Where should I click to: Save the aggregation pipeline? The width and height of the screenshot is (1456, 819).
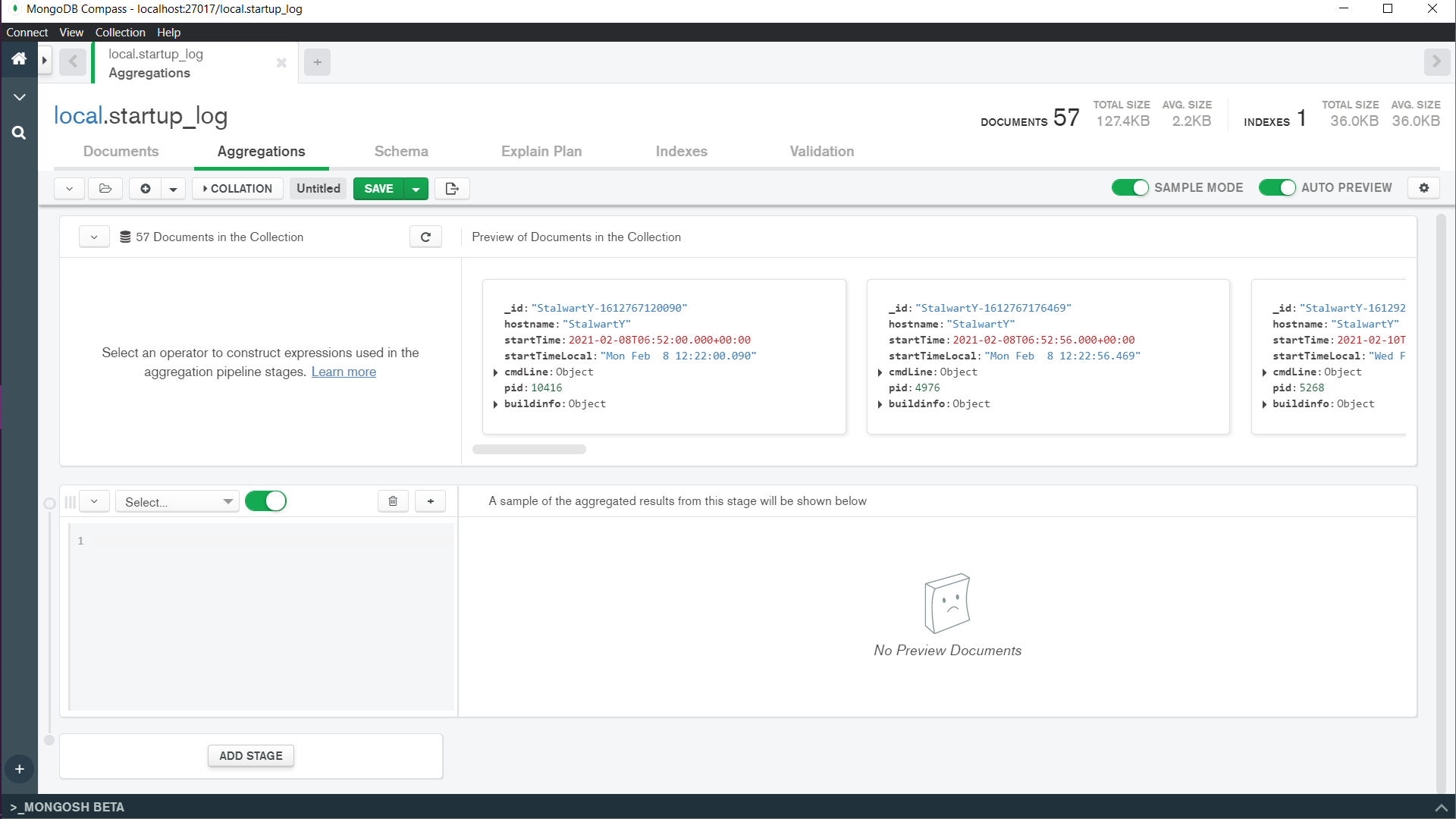(378, 188)
